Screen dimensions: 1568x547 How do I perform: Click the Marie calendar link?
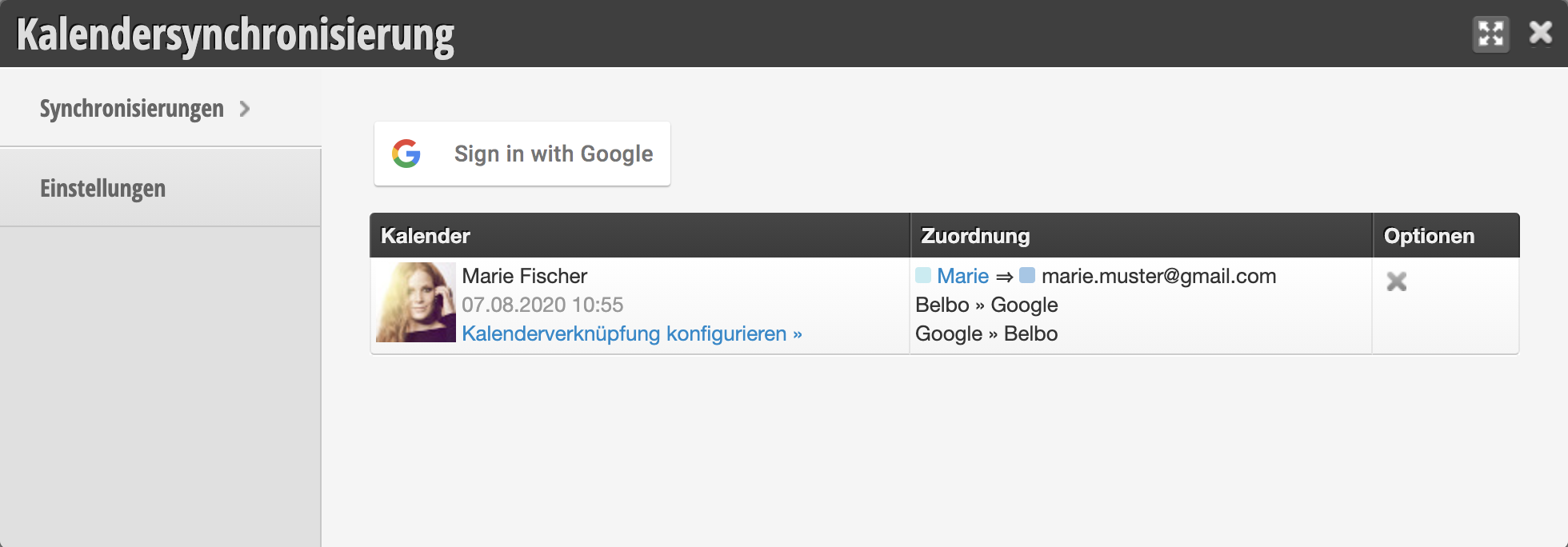[x=963, y=276]
